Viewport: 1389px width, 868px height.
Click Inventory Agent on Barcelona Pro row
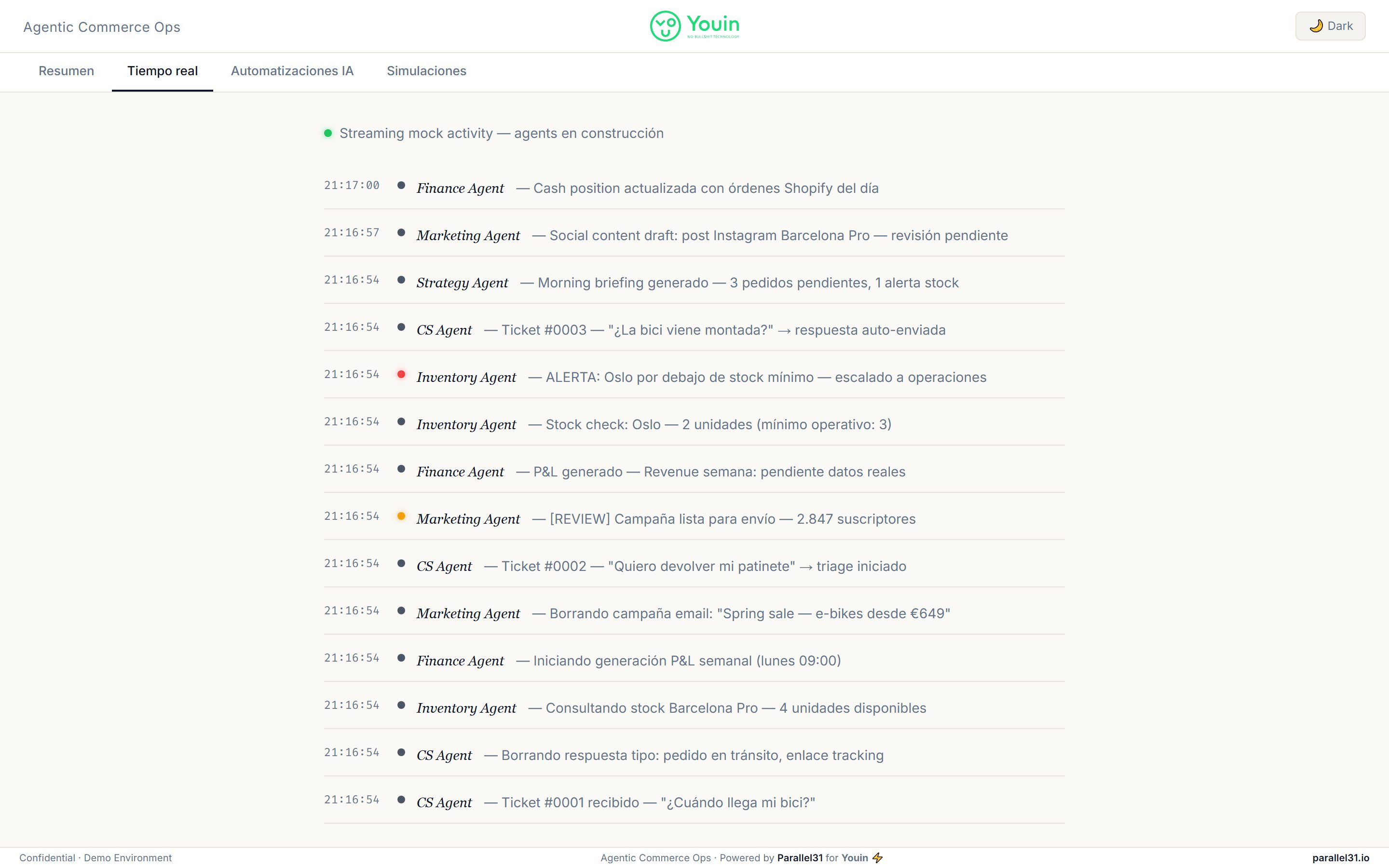(467, 708)
